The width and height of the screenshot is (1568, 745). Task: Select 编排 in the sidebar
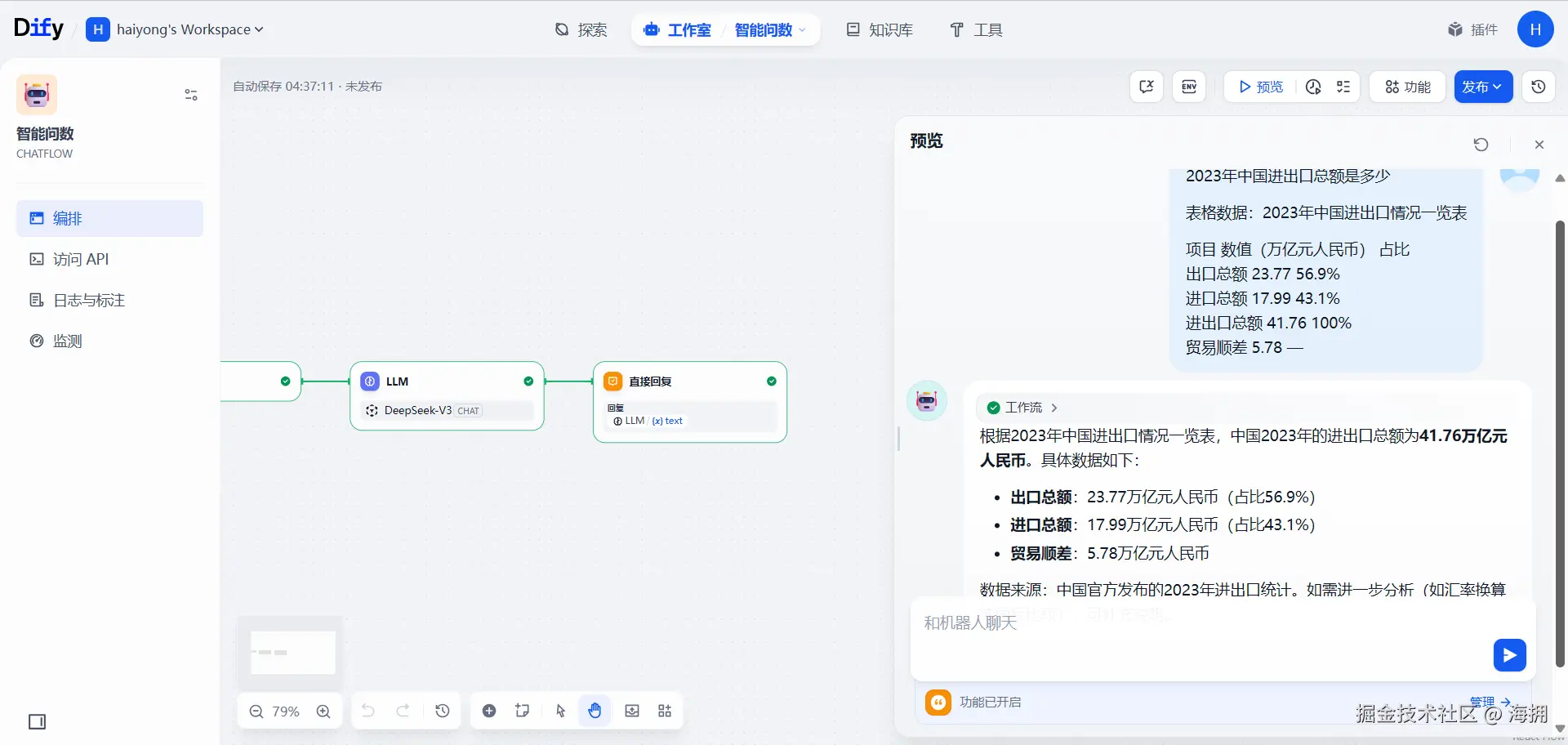pos(109,218)
